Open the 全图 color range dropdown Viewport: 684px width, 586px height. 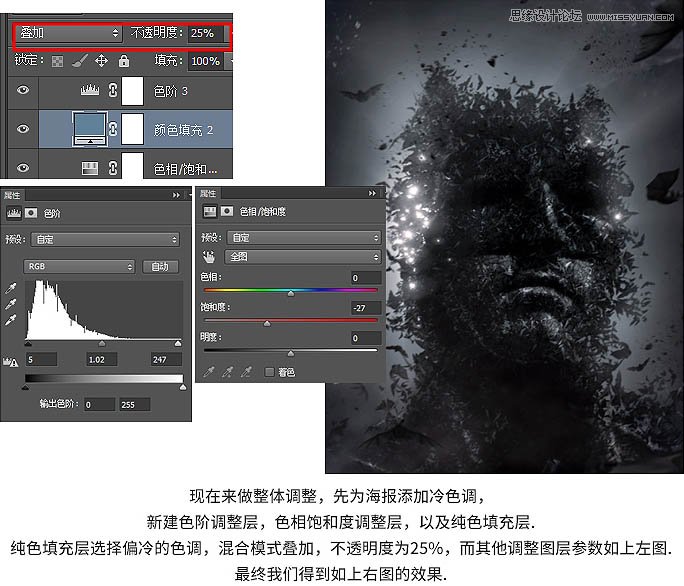pos(303,257)
